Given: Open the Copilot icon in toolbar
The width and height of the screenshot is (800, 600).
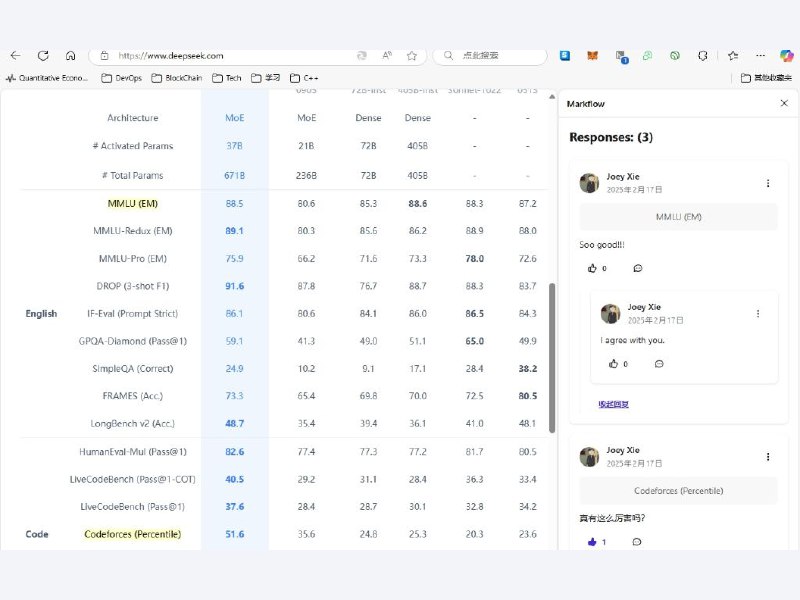Looking at the screenshot, I should (786, 56).
